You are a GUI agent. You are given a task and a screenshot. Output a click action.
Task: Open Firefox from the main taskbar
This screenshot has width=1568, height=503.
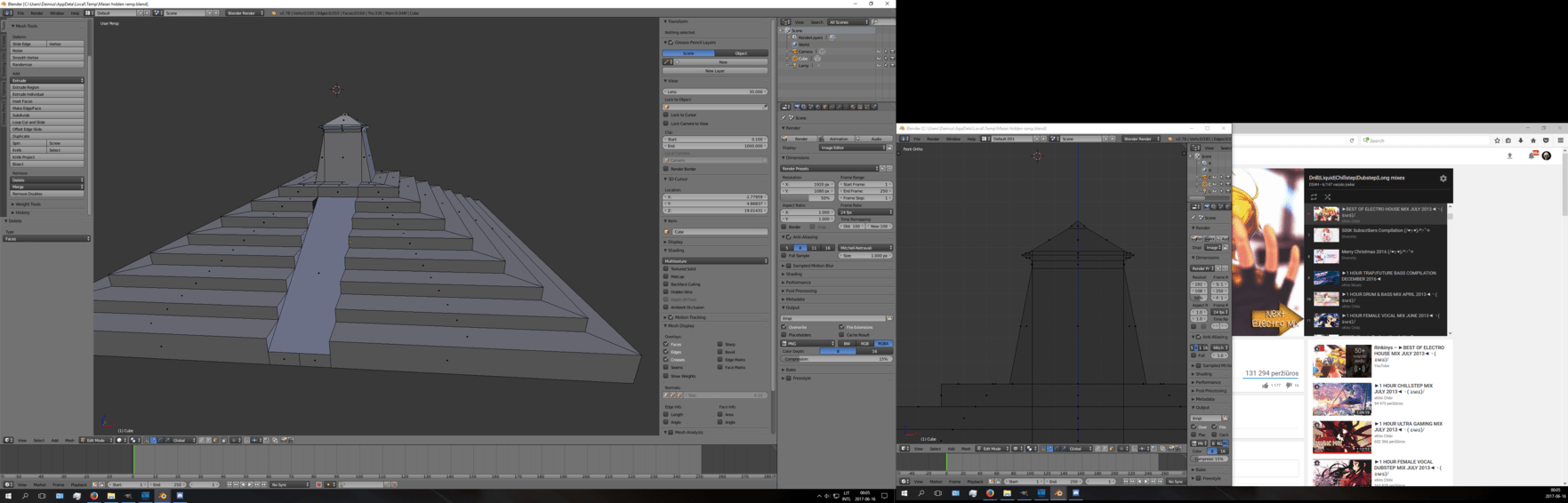93,496
